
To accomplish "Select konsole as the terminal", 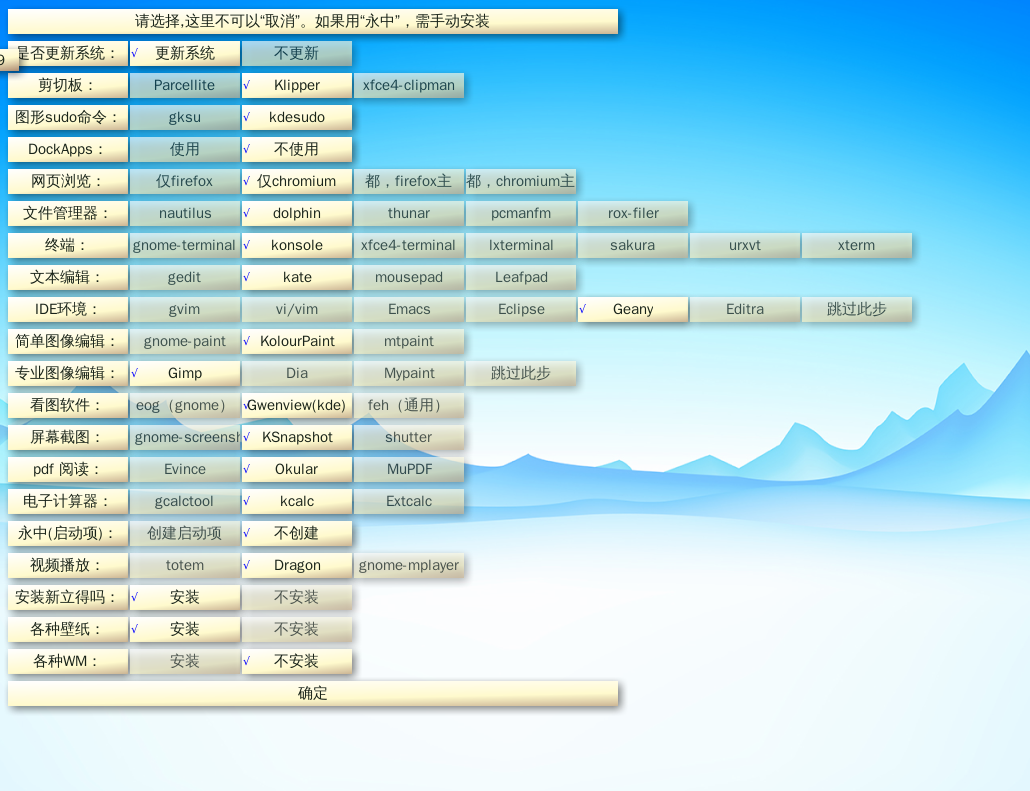I will [x=297, y=246].
